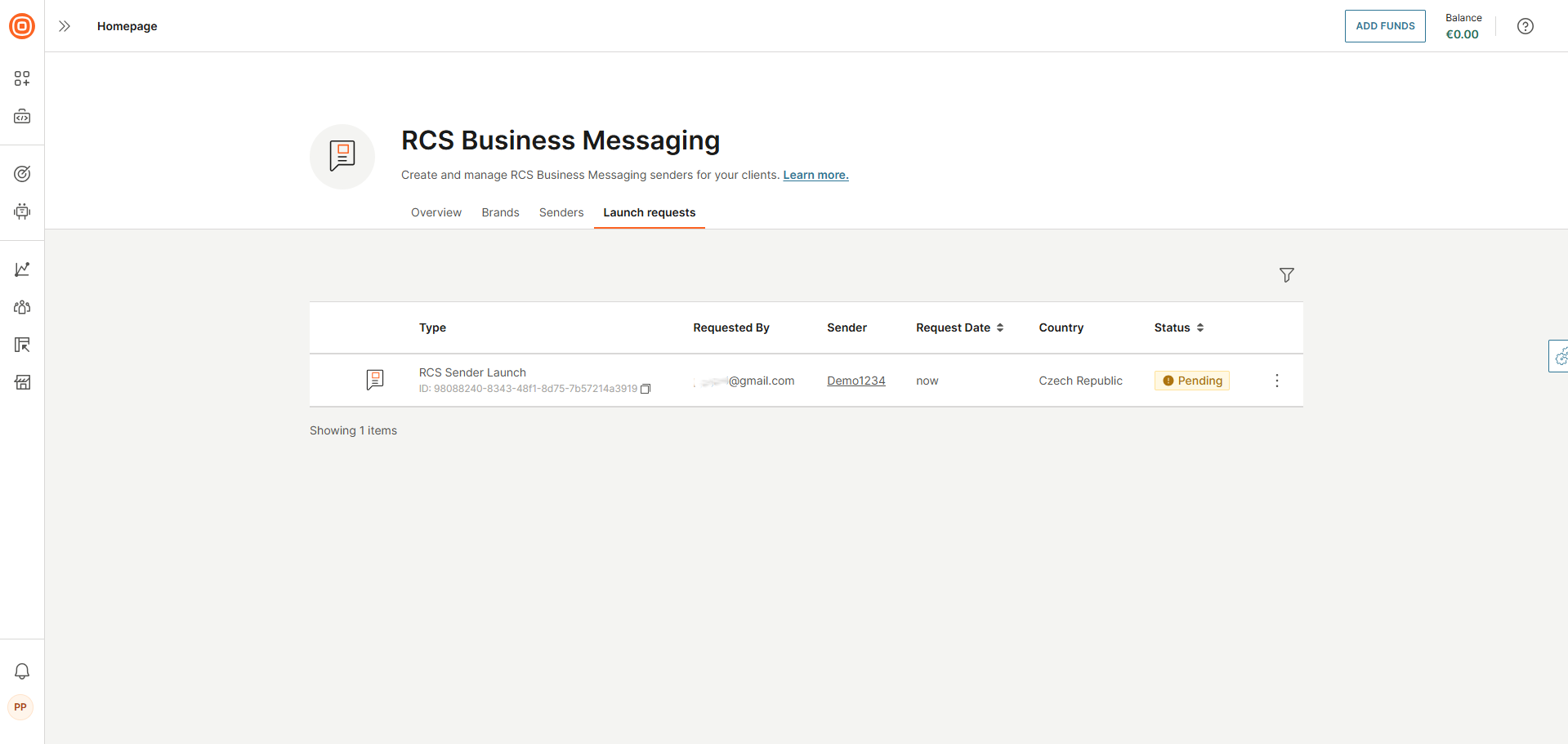Select the analytics chart sidebar icon

pos(22,269)
